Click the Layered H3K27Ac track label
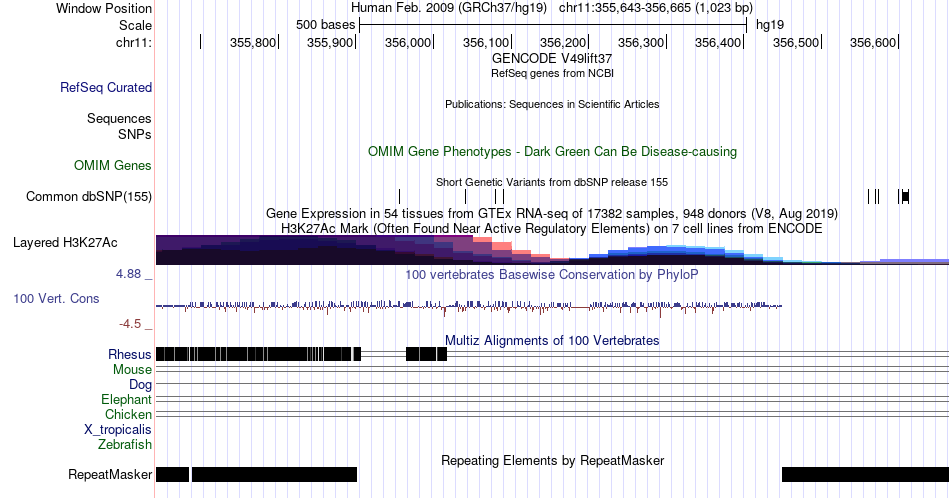This screenshot has height=498, width=950. [65, 242]
